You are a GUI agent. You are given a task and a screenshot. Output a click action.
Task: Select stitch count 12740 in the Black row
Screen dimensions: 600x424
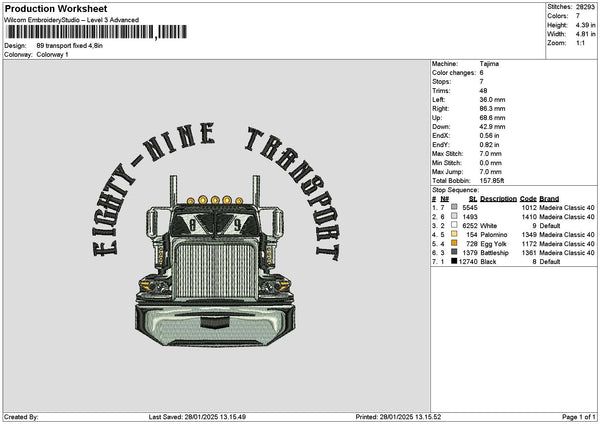pos(468,262)
